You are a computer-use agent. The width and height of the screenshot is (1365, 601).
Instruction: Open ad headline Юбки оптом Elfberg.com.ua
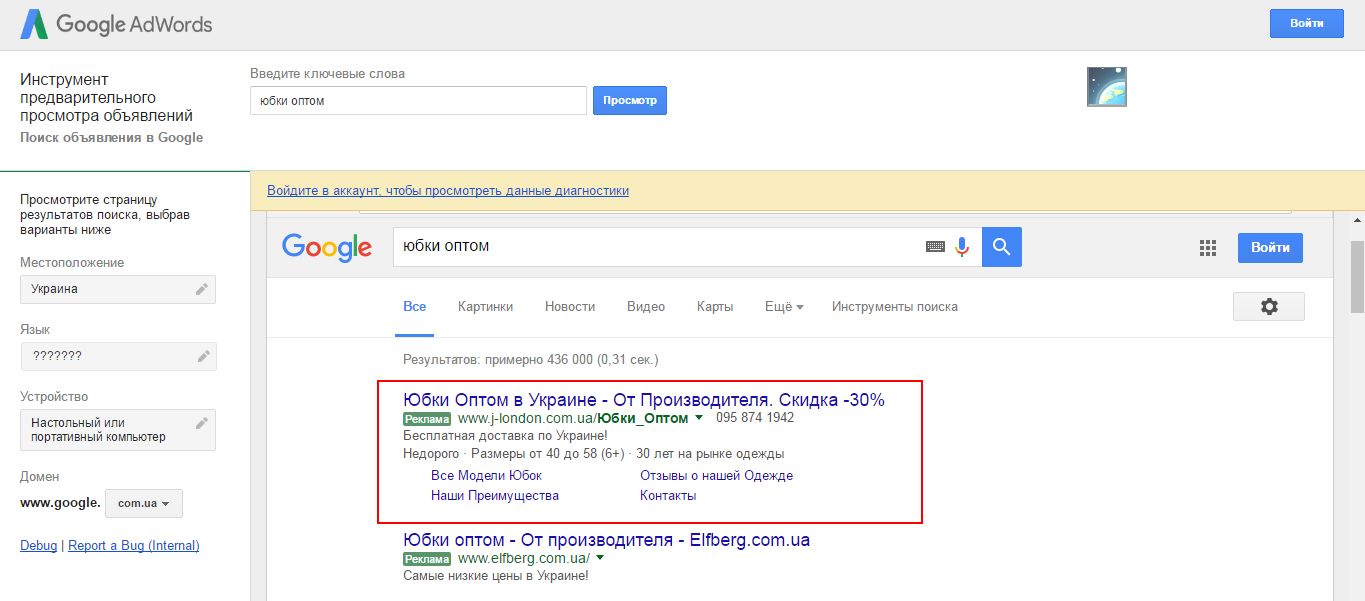(x=606, y=540)
